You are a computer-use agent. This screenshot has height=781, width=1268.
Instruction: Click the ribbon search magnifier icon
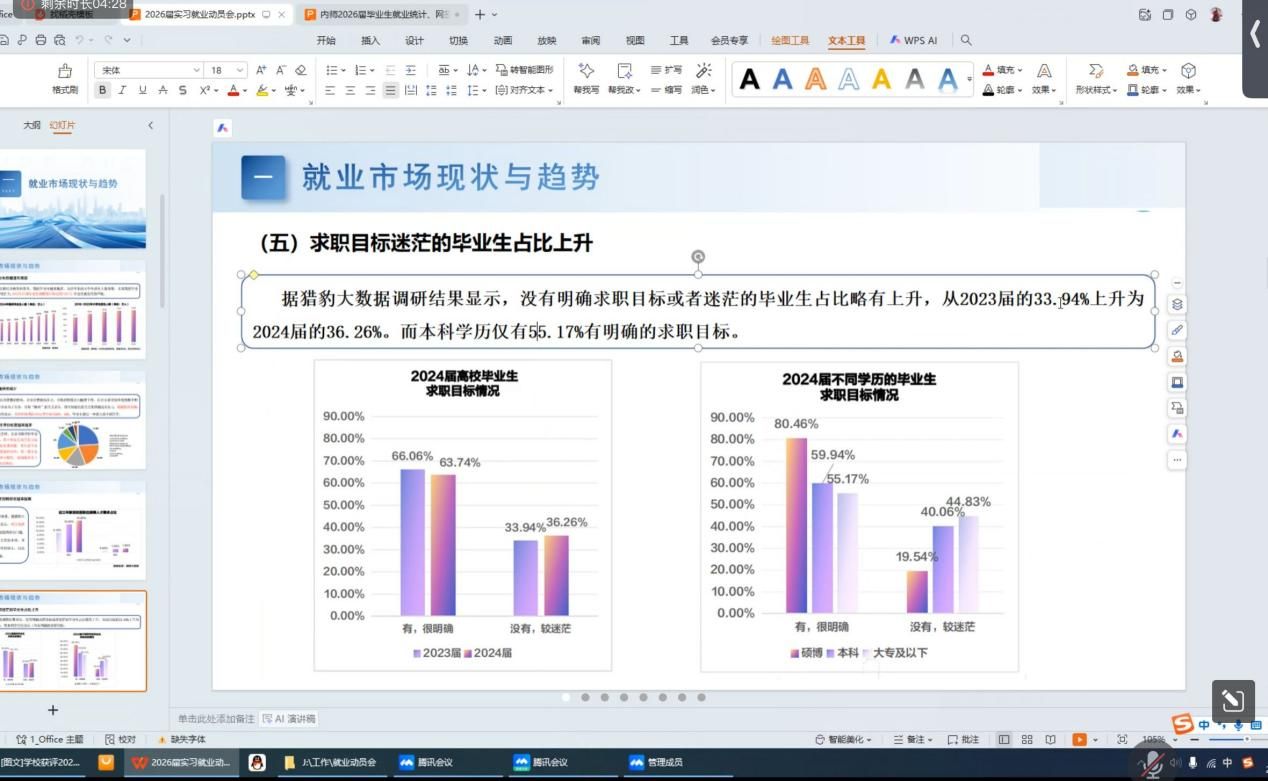click(x=966, y=41)
